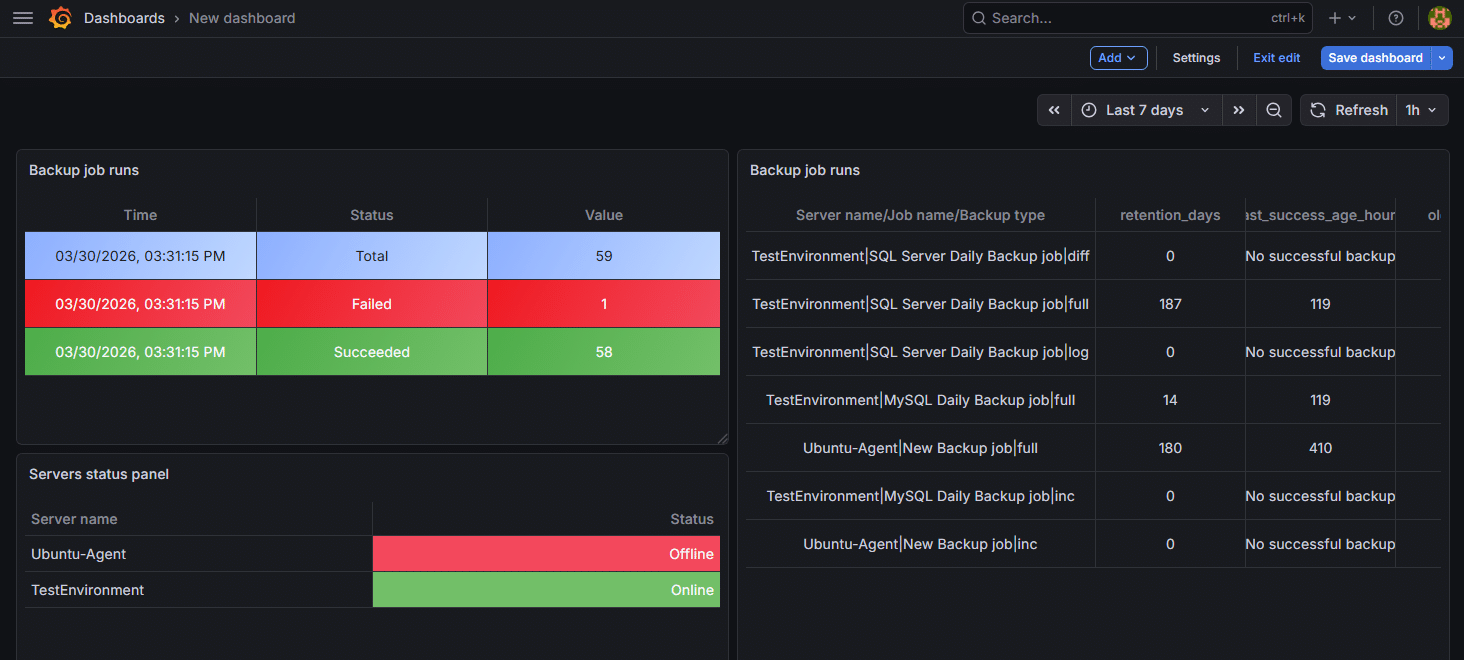Open the user profile avatar
Screen dimensions: 1464x660
tap(1439, 18)
